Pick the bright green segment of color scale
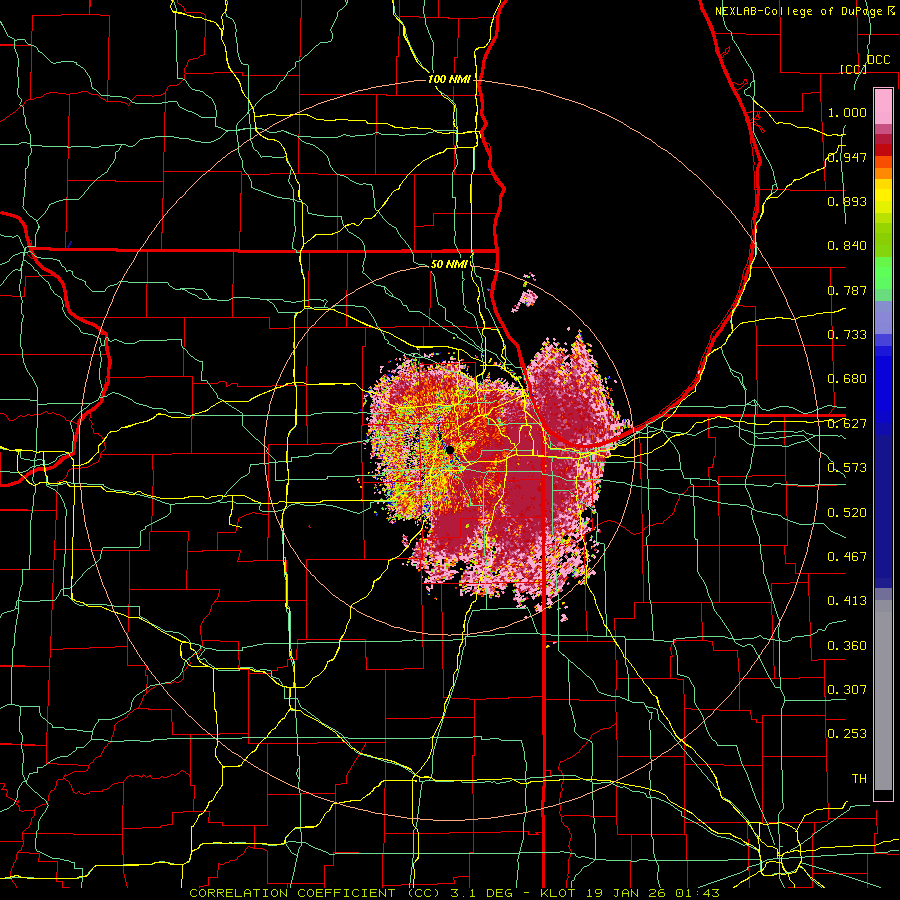Image resolution: width=900 pixels, height=900 pixels. click(x=883, y=273)
